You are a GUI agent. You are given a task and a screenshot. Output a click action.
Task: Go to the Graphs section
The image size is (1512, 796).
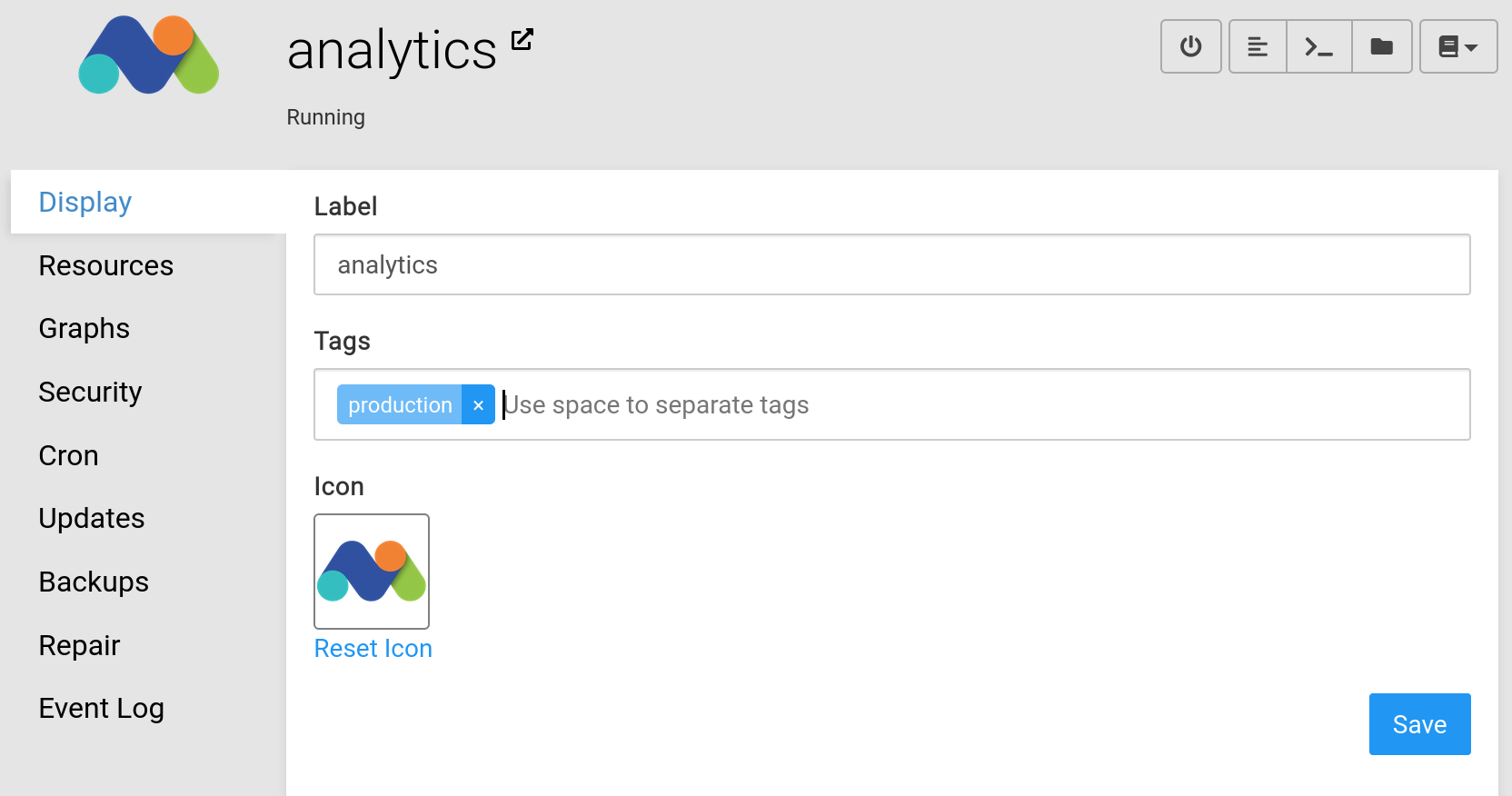pyautogui.click(x=85, y=328)
